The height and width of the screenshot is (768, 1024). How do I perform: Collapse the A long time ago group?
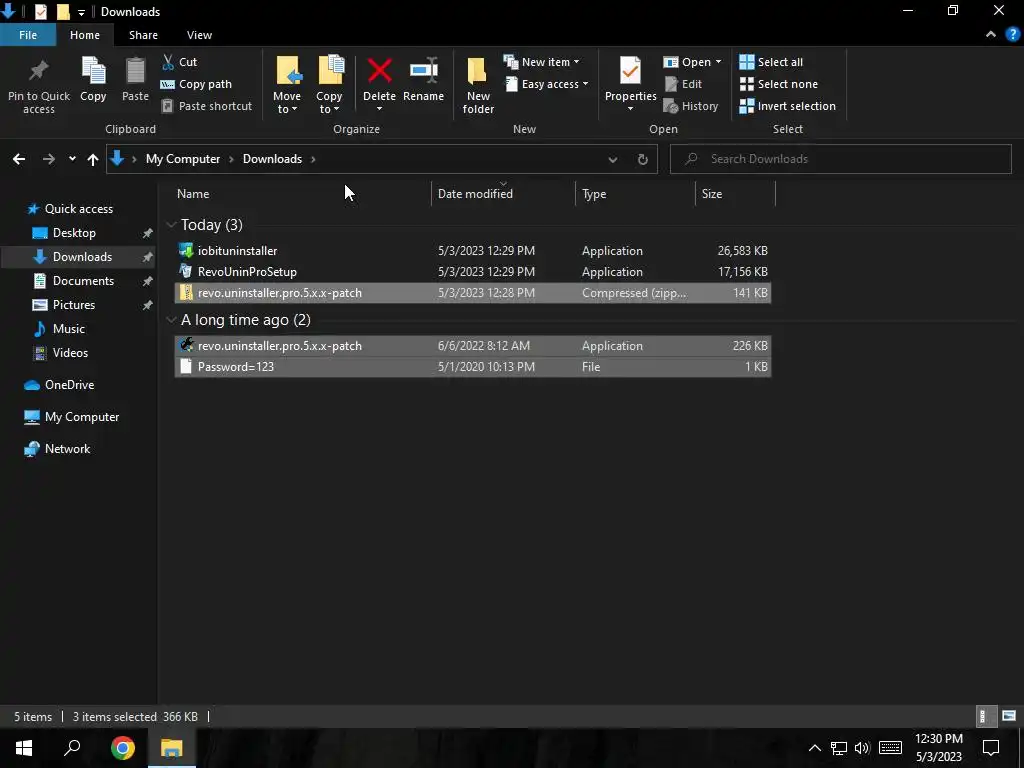tap(172, 319)
